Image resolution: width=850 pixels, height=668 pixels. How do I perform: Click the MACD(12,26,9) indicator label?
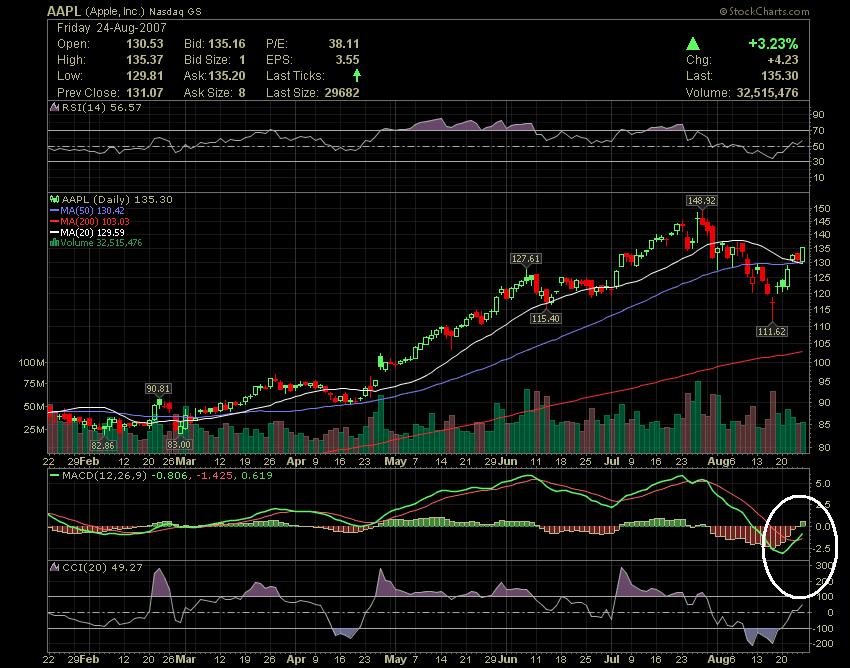[x=105, y=476]
